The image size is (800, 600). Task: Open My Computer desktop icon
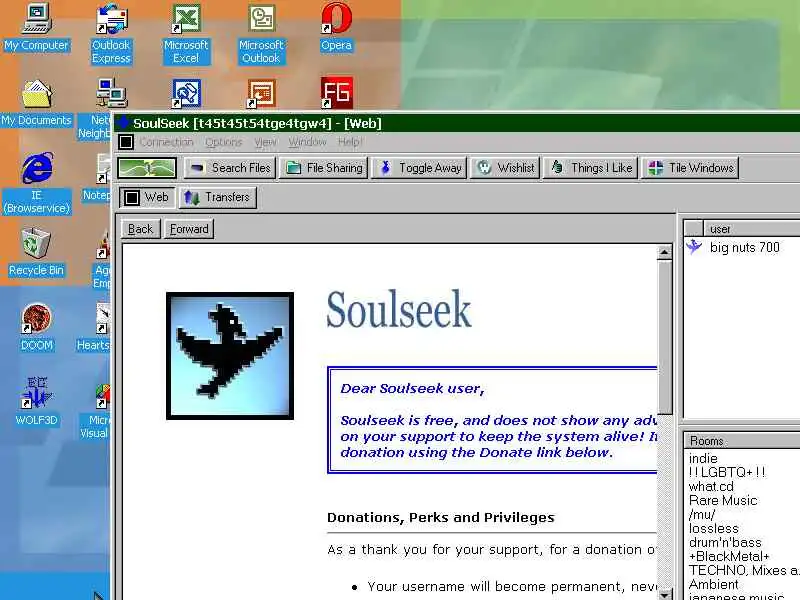click(x=37, y=28)
